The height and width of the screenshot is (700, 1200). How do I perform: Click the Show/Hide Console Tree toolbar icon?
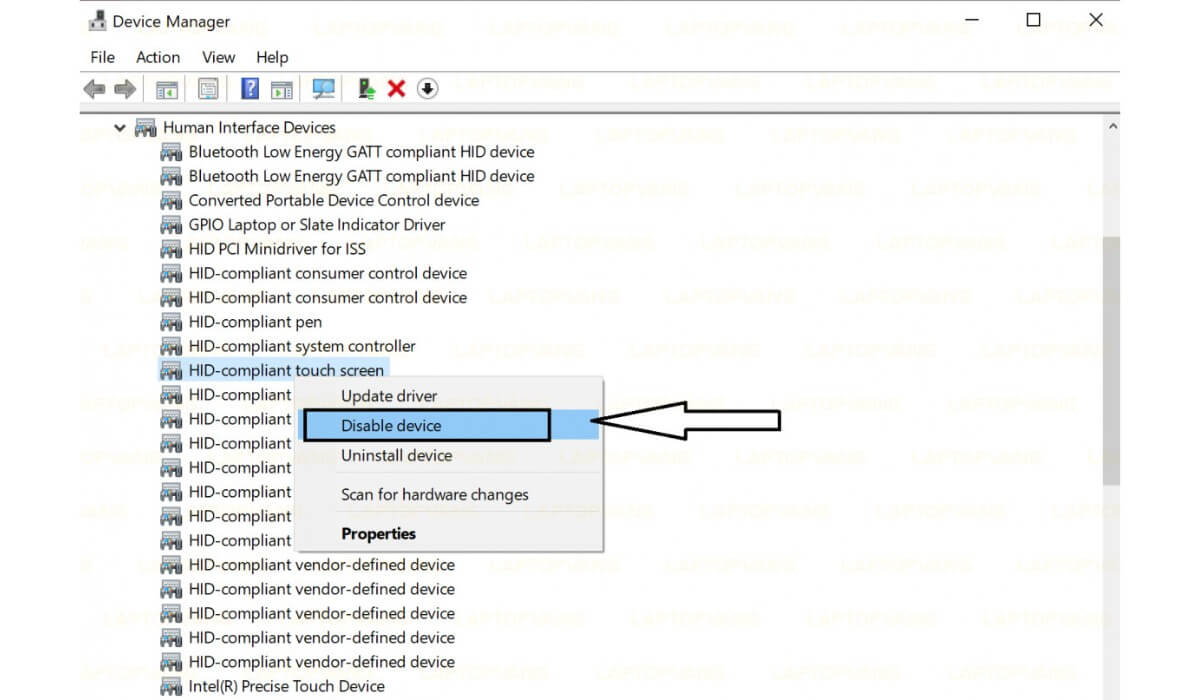click(166, 89)
